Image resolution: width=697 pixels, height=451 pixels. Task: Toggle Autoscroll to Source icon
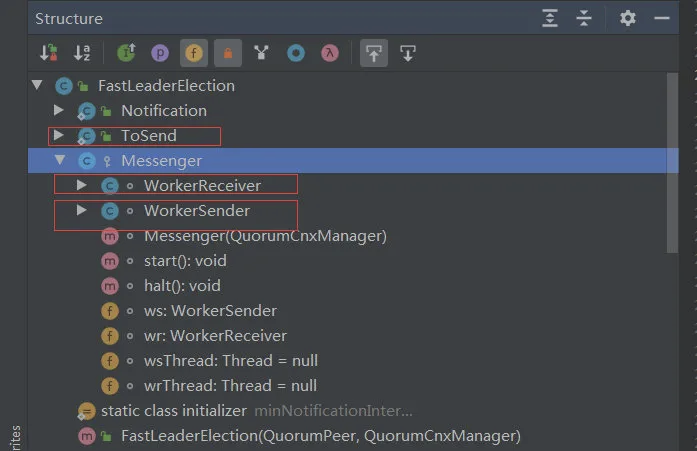pyautogui.click(x=374, y=53)
